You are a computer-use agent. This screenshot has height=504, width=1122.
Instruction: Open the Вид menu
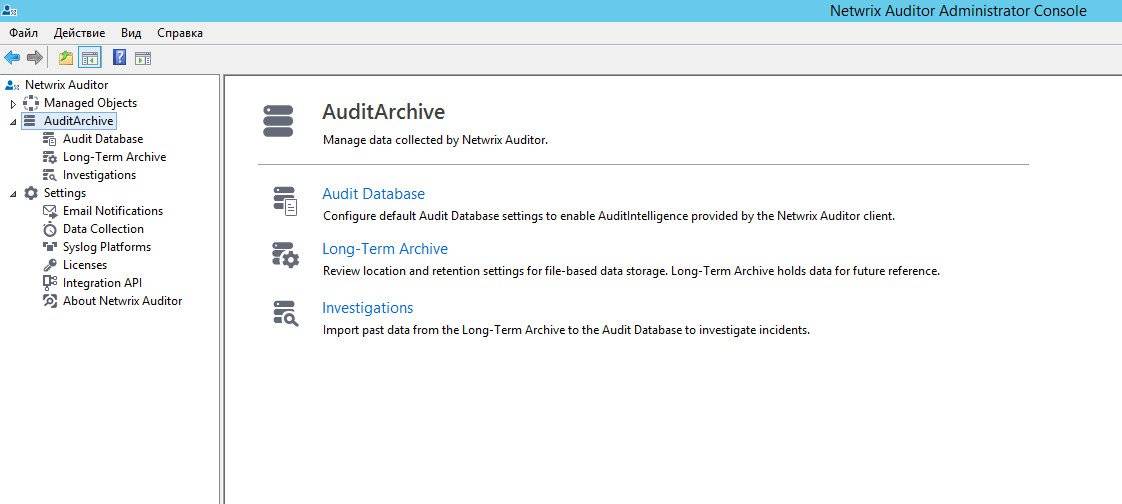(131, 33)
